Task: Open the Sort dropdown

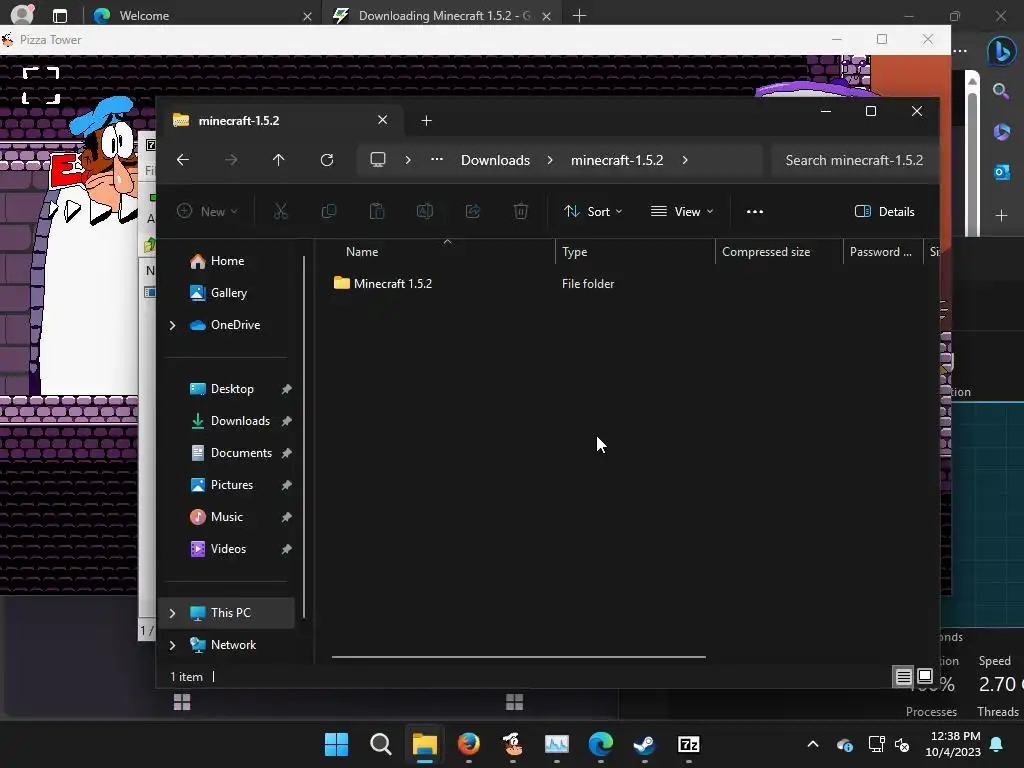Action: 593,212
